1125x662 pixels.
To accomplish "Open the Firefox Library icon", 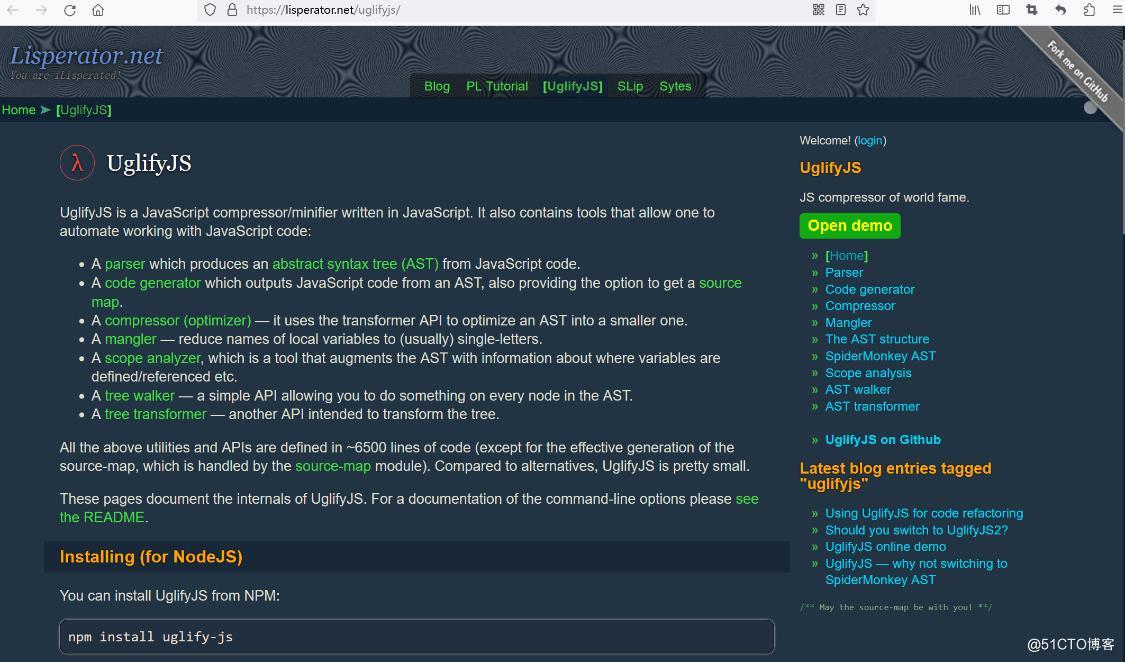I will tap(975, 11).
